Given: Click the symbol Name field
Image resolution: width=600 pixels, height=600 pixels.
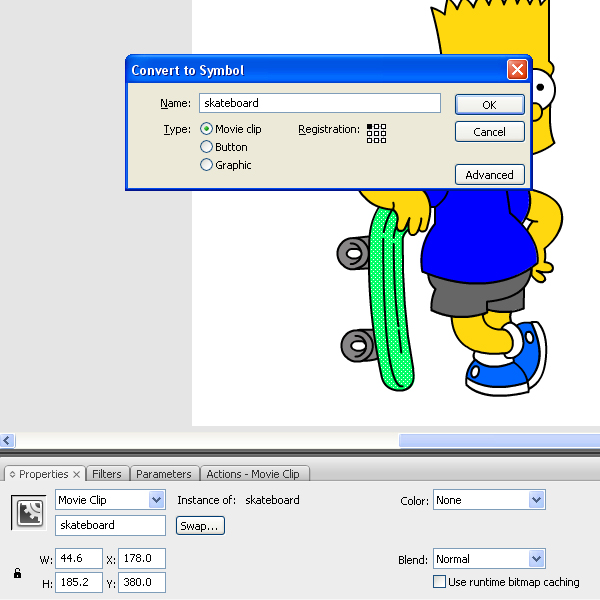Looking at the screenshot, I should pos(320,103).
